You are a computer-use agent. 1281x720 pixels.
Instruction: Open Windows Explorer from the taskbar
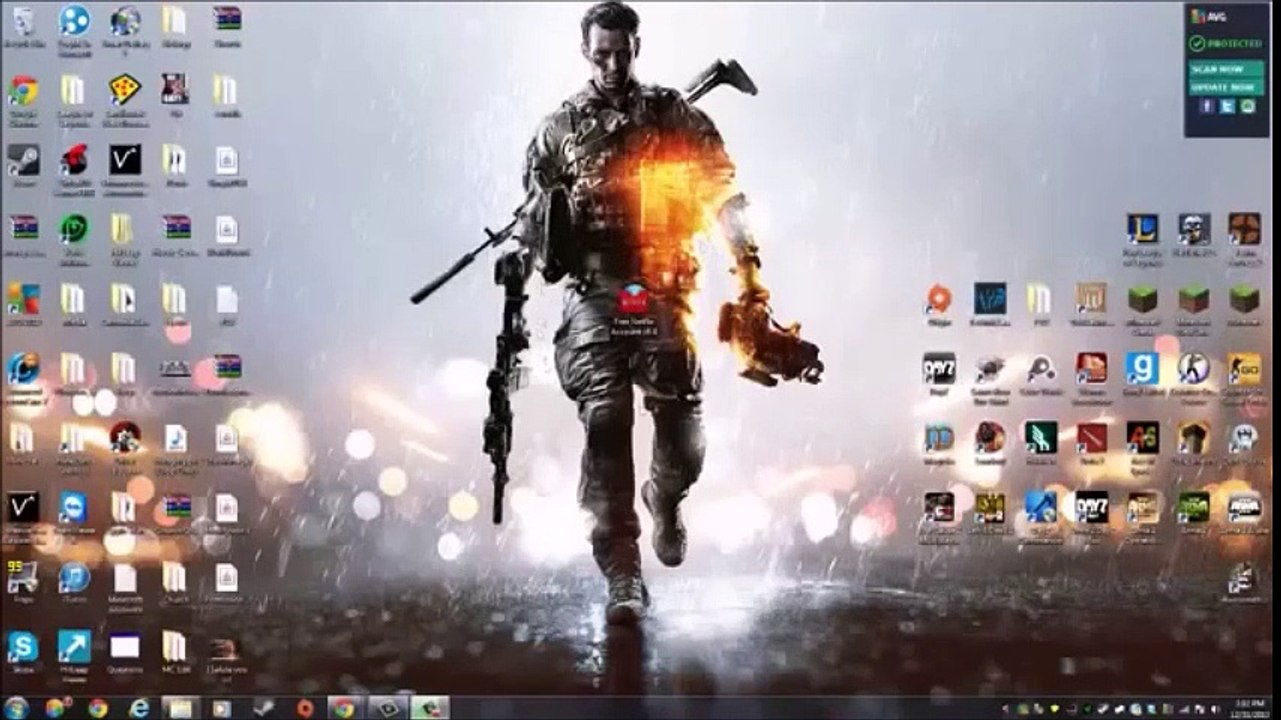[180, 708]
